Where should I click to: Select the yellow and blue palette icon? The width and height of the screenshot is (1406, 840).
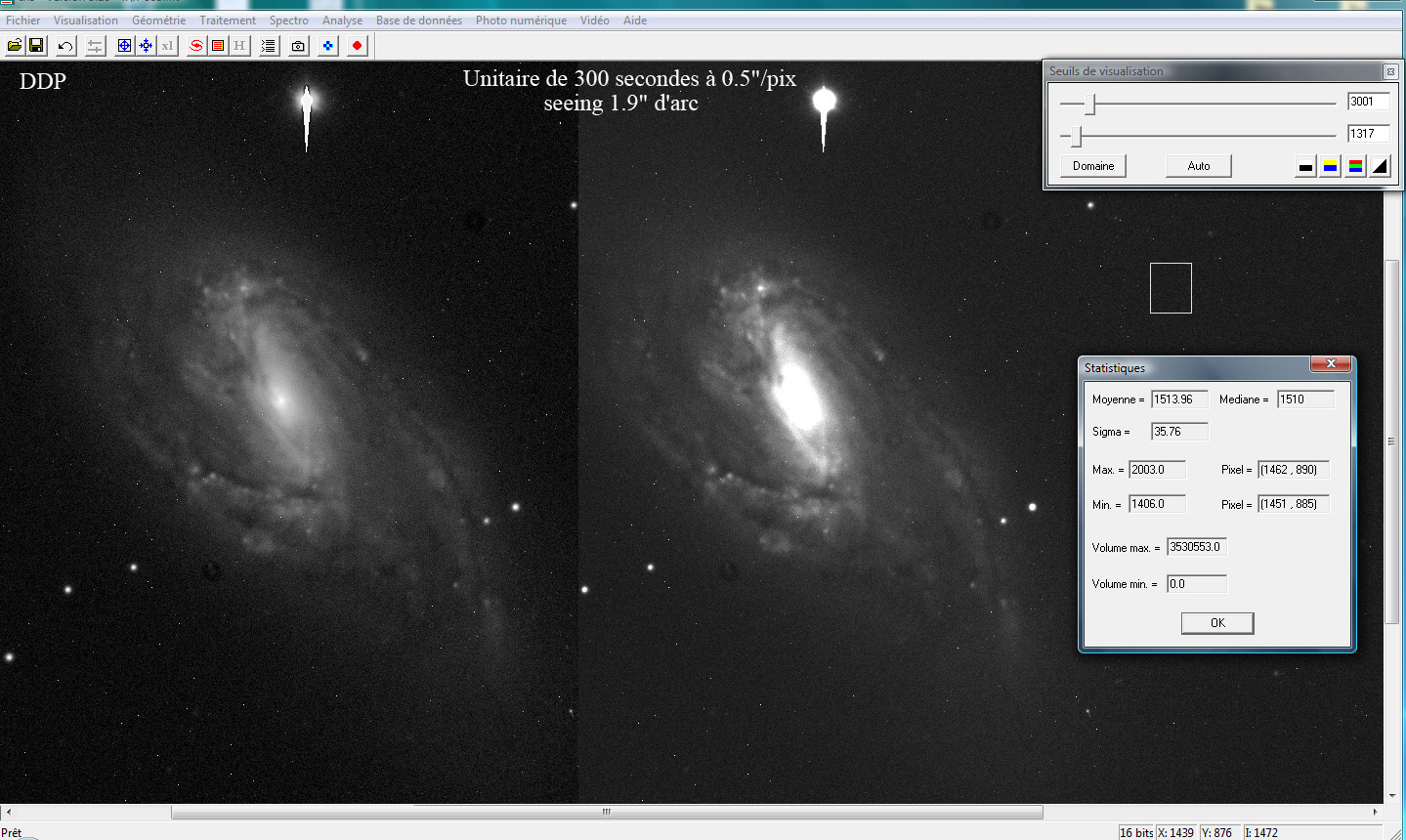pyautogui.click(x=1331, y=166)
